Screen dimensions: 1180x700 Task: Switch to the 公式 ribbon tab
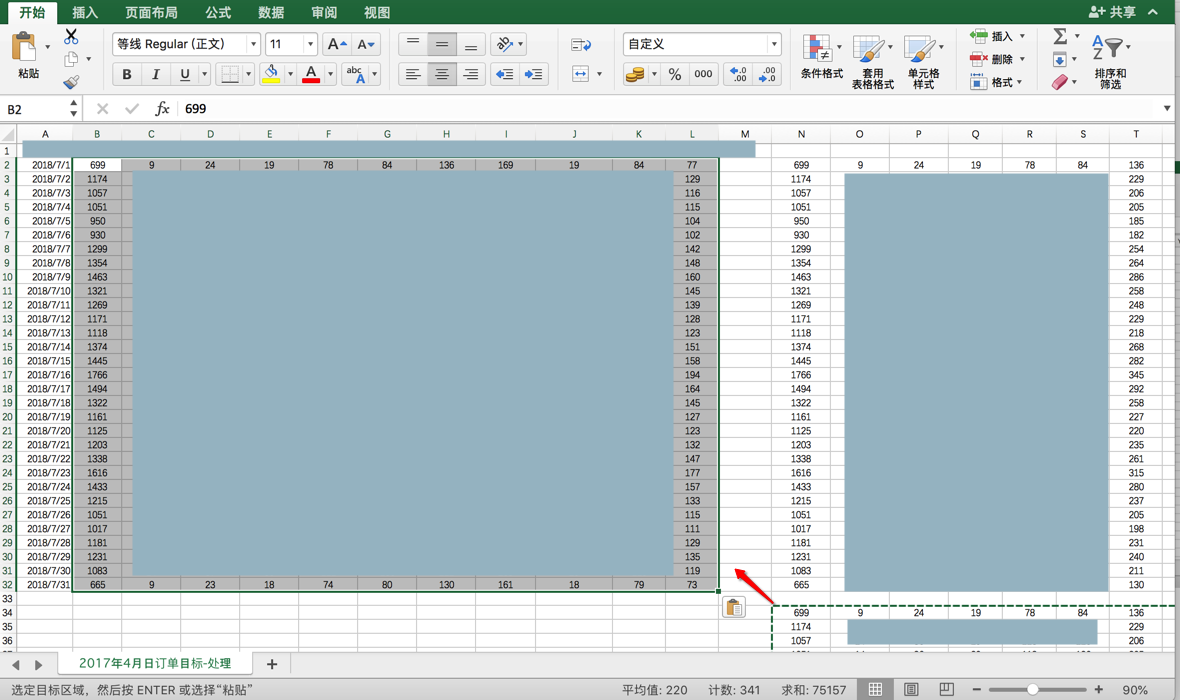(218, 12)
